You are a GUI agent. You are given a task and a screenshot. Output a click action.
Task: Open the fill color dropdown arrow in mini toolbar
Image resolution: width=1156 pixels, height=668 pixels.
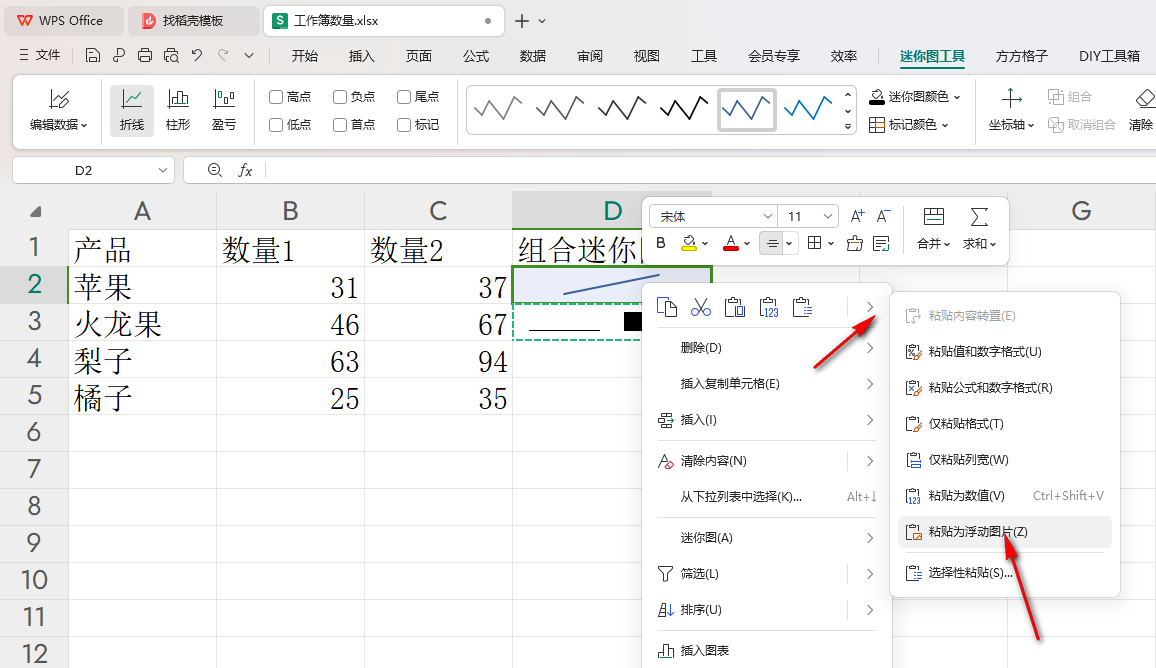pos(706,243)
